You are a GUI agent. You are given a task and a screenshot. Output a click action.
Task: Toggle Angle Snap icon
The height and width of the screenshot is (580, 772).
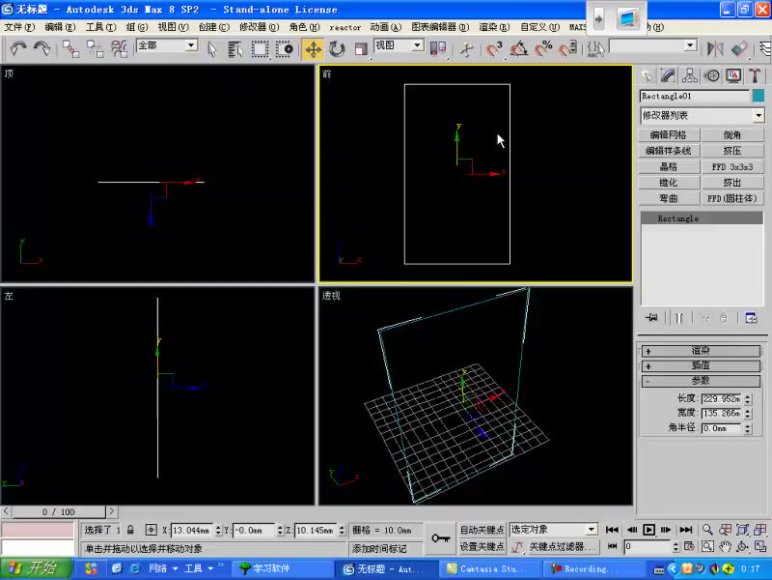click(518, 49)
